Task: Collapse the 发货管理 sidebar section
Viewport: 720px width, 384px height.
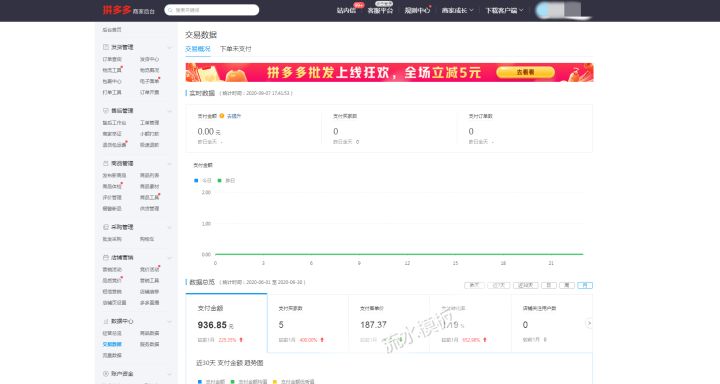Action: (169, 47)
